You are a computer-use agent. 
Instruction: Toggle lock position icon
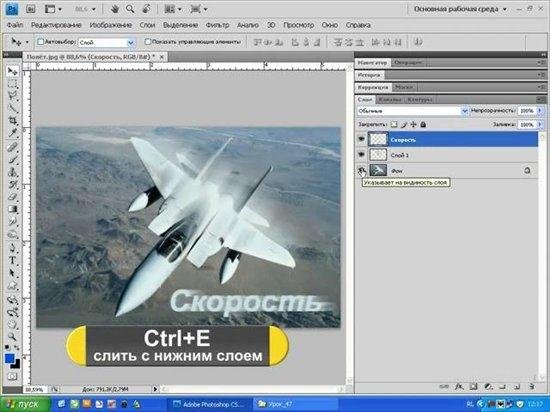tap(414, 124)
